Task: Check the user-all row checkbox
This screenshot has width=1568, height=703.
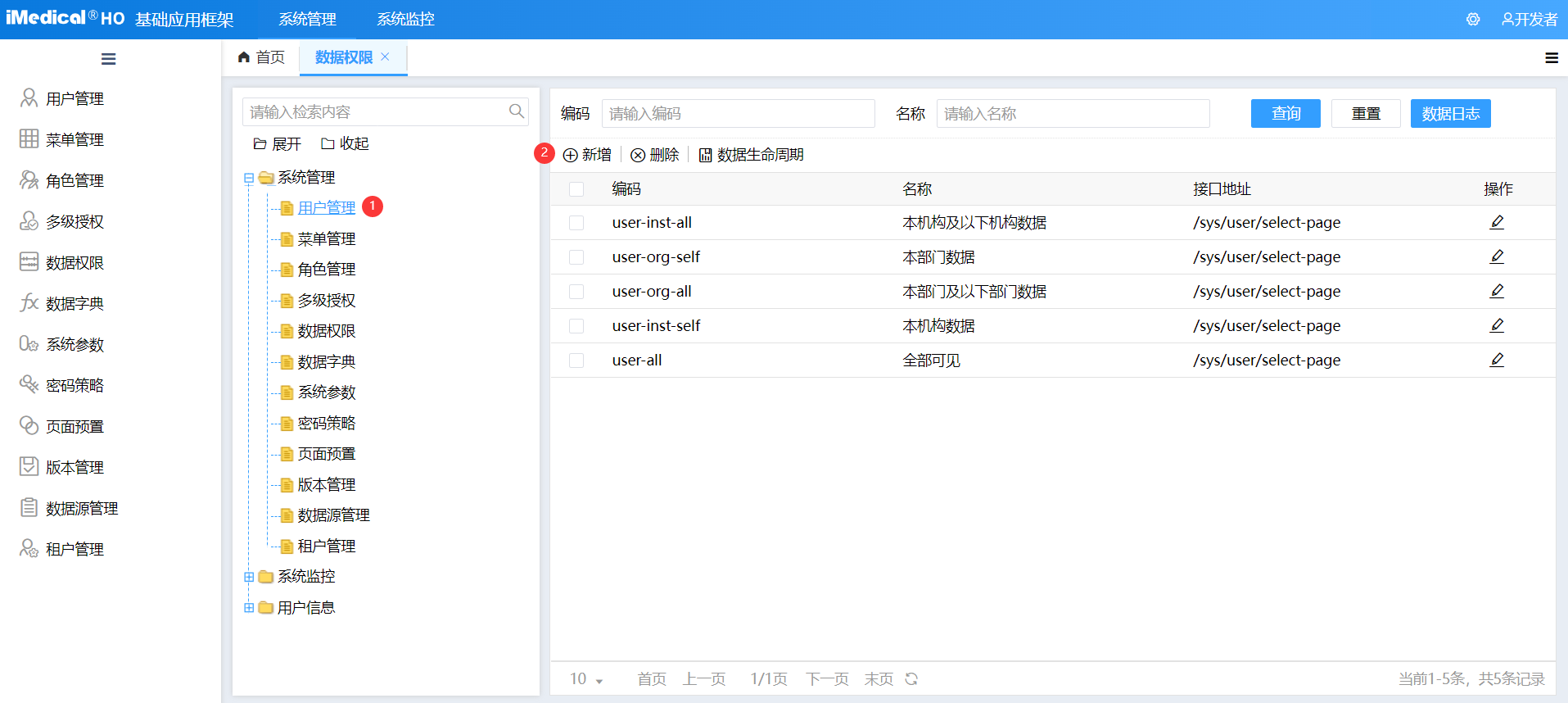Action: [x=576, y=361]
